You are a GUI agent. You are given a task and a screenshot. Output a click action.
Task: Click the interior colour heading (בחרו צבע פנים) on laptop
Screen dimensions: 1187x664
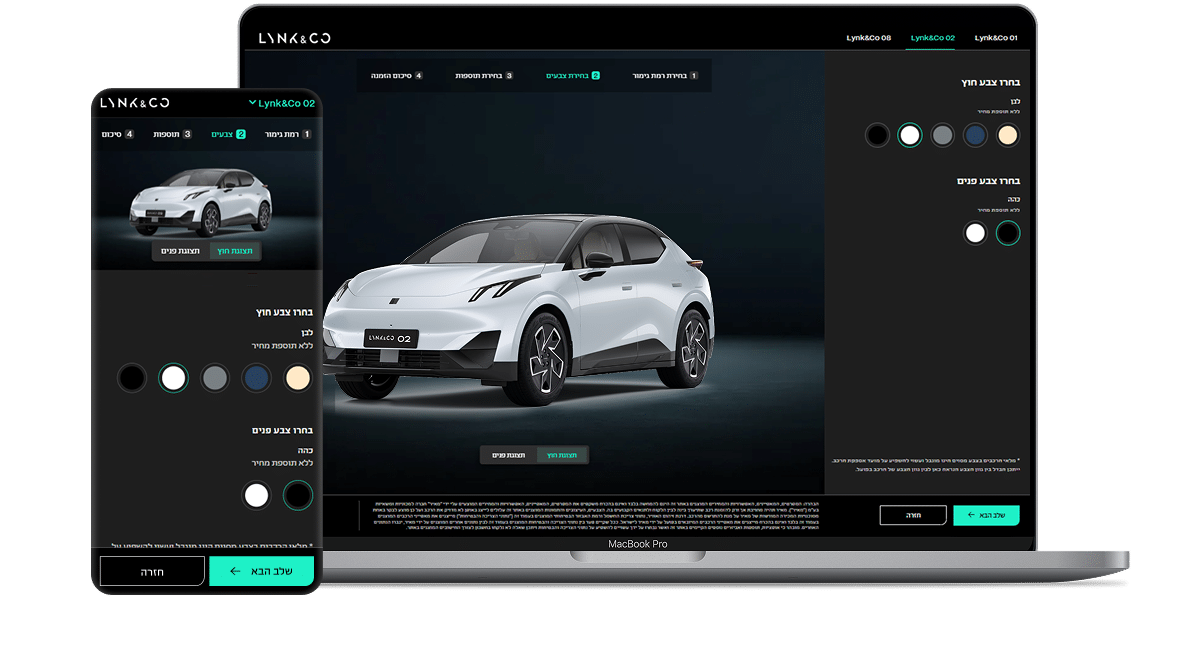tap(988, 181)
